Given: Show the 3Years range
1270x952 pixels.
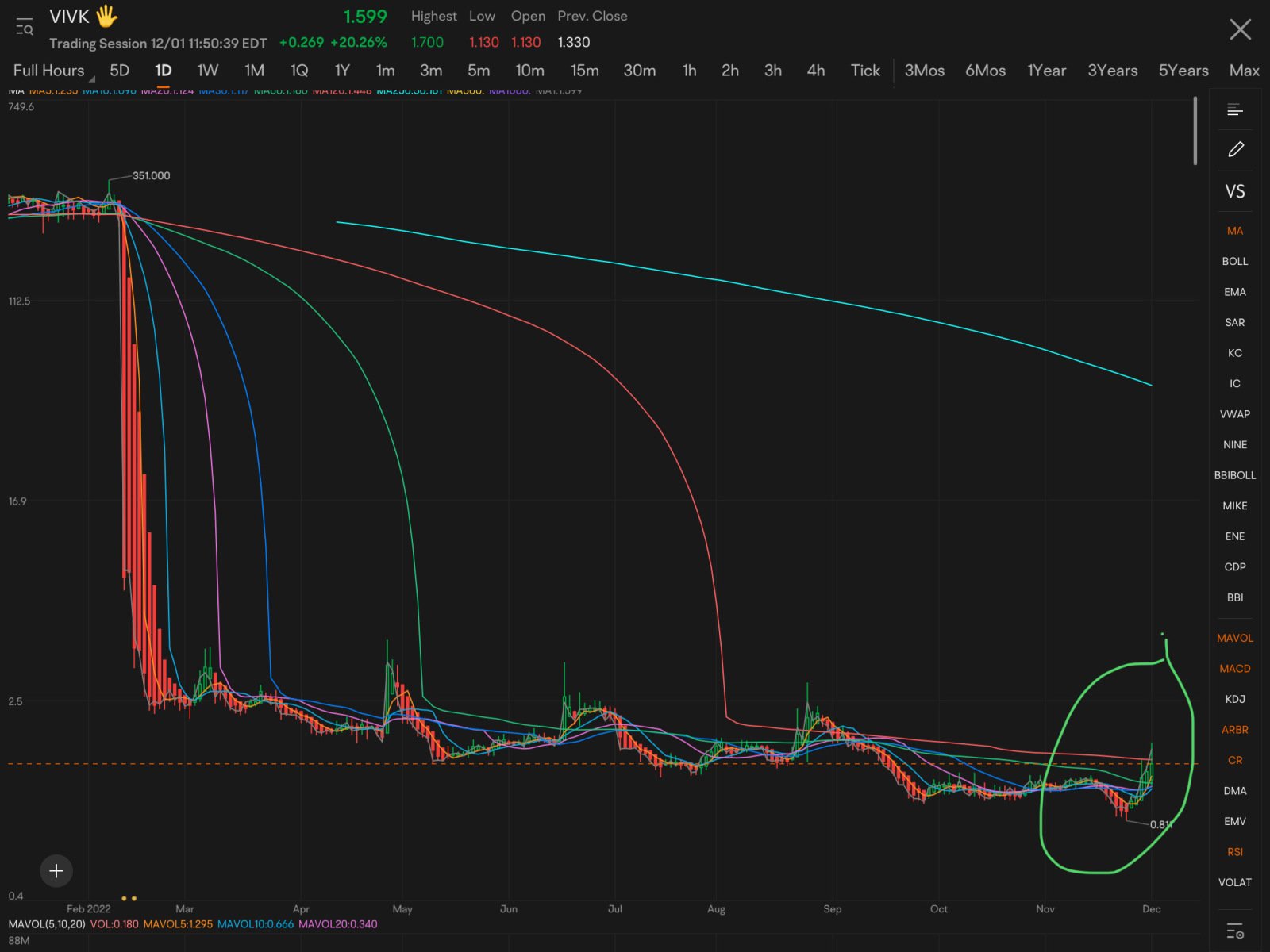Looking at the screenshot, I should [1113, 71].
